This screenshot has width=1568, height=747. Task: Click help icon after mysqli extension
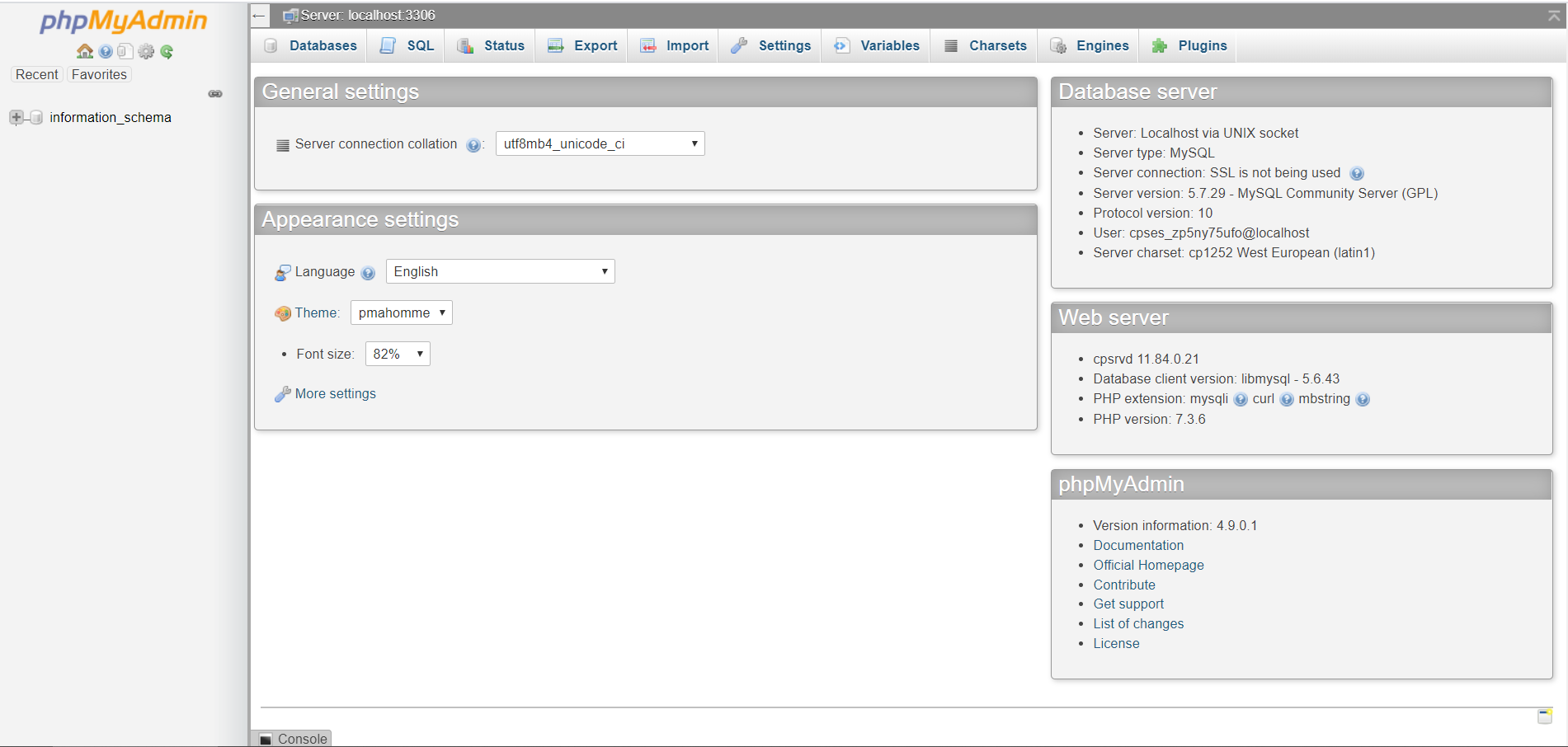click(1241, 400)
